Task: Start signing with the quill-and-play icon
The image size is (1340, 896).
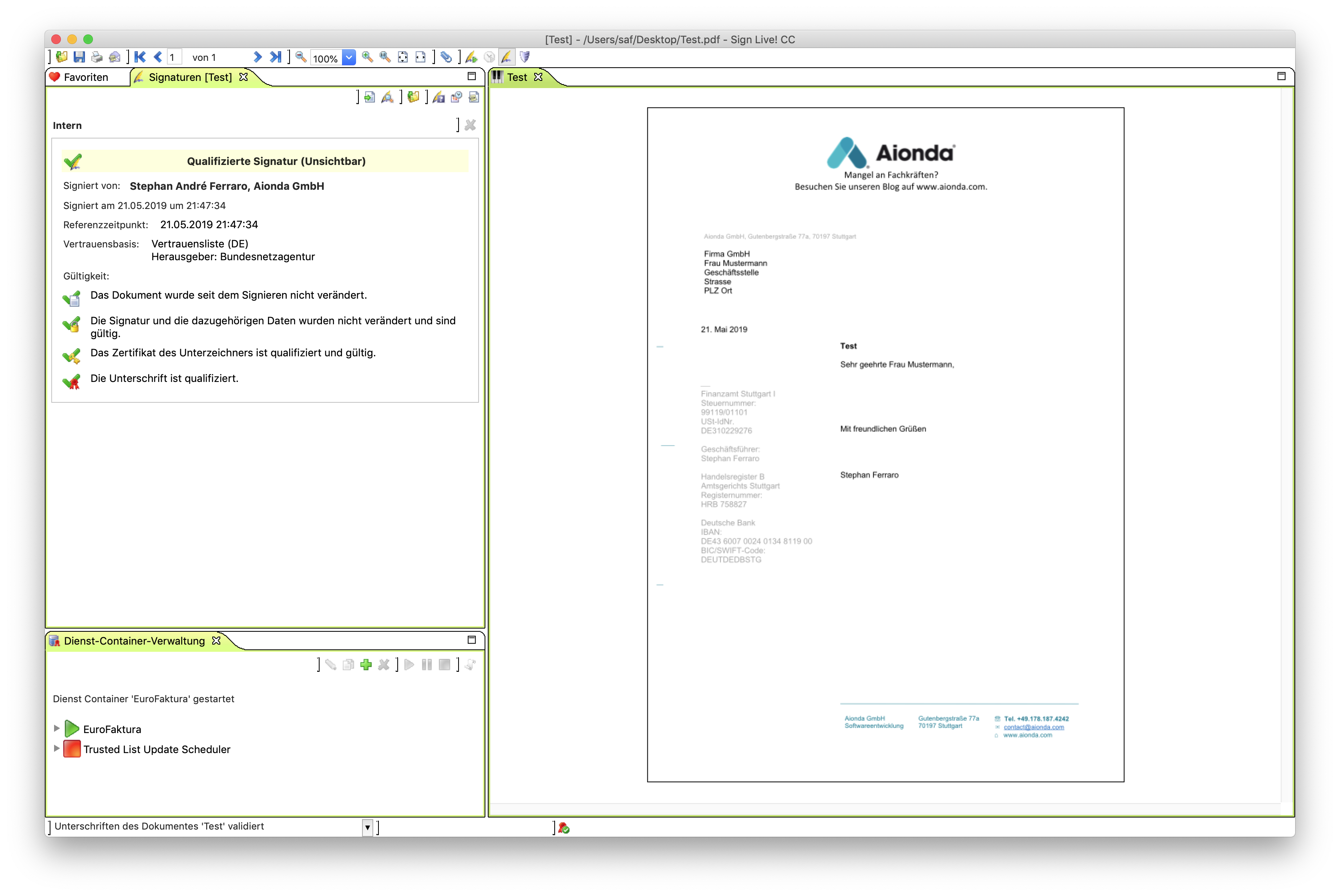Action: point(471,57)
